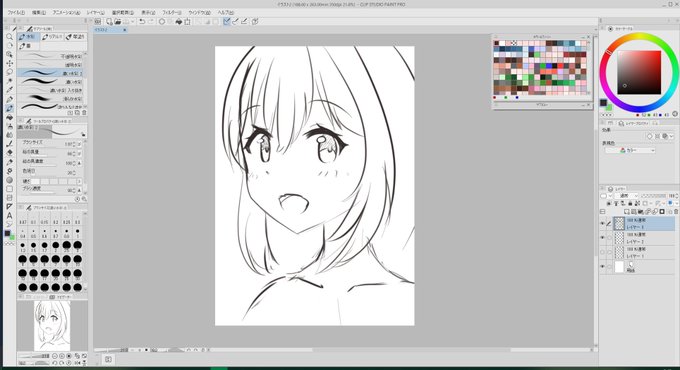Click the Navigator preview thumbnail
This screenshot has height=370, width=680.
(x=52, y=326)
